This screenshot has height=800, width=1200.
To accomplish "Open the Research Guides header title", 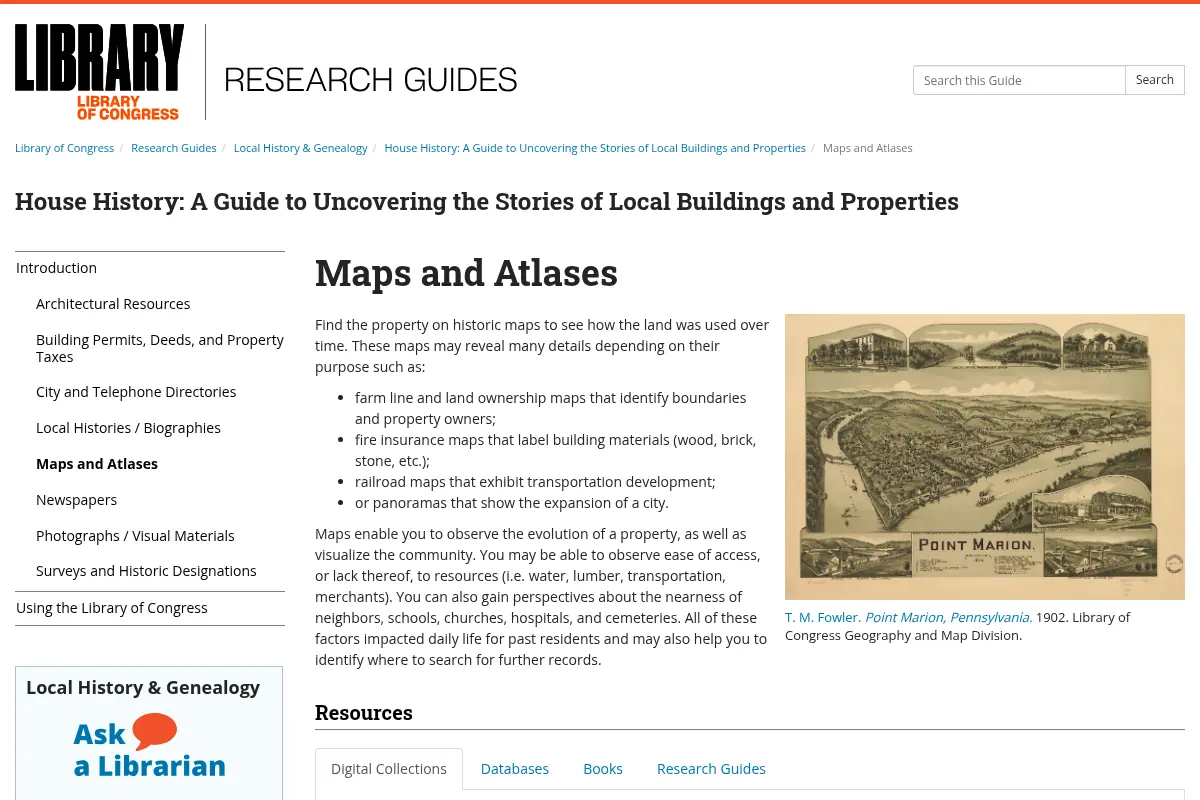I will pos(371,80).
